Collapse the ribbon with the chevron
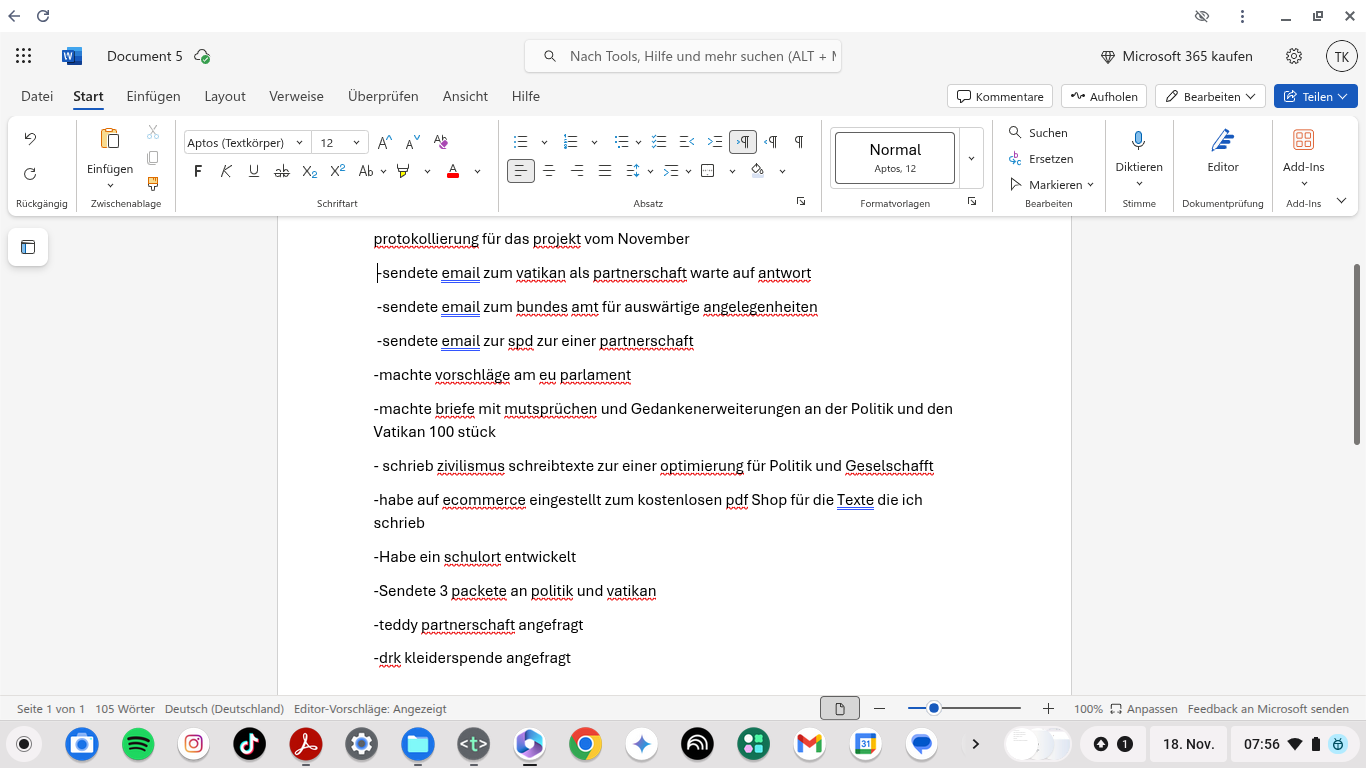This screenshot has height=768, width=1366. pyautogui.click(x=1341, y=201)
